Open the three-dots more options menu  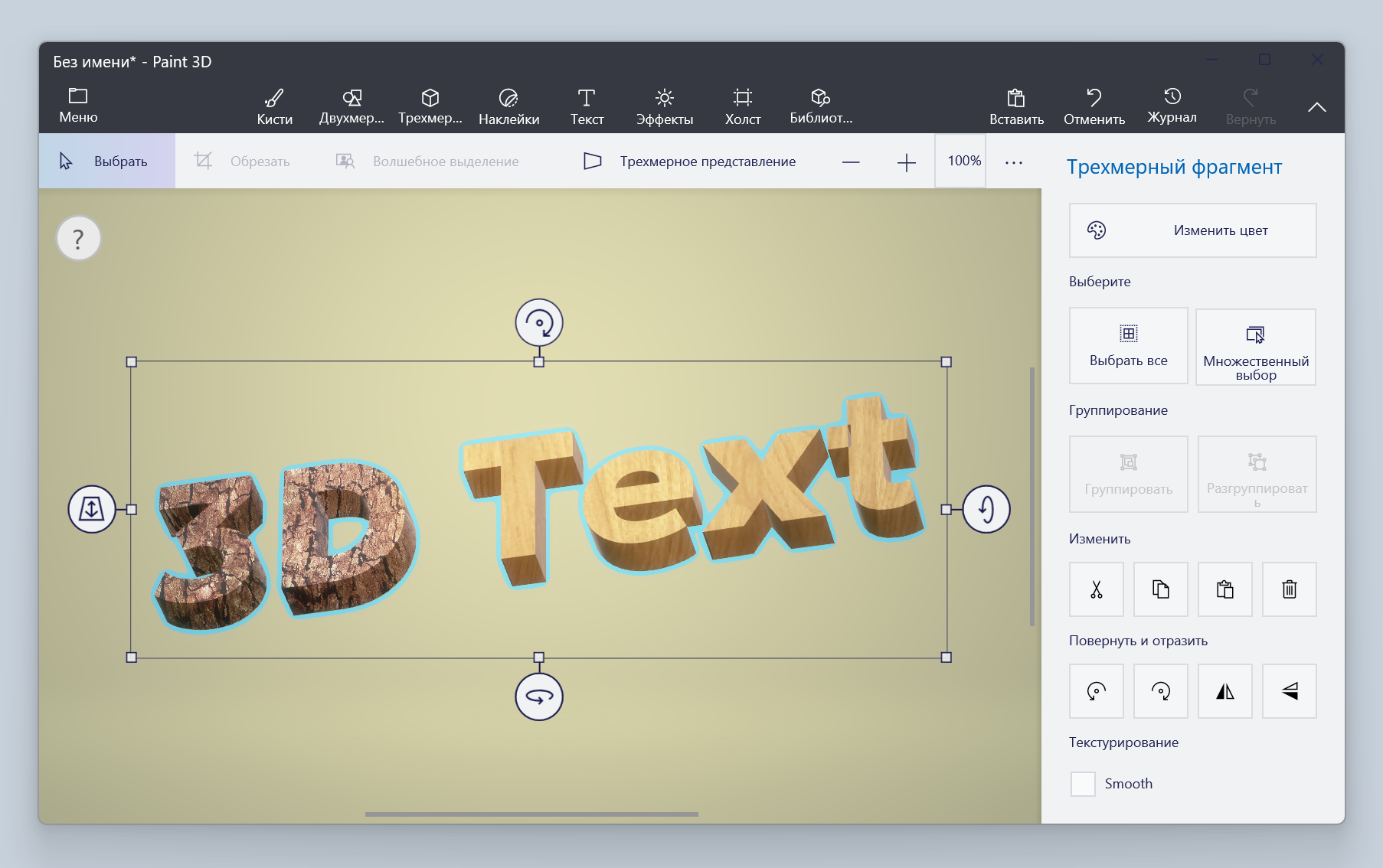[x=1014, y=162]
